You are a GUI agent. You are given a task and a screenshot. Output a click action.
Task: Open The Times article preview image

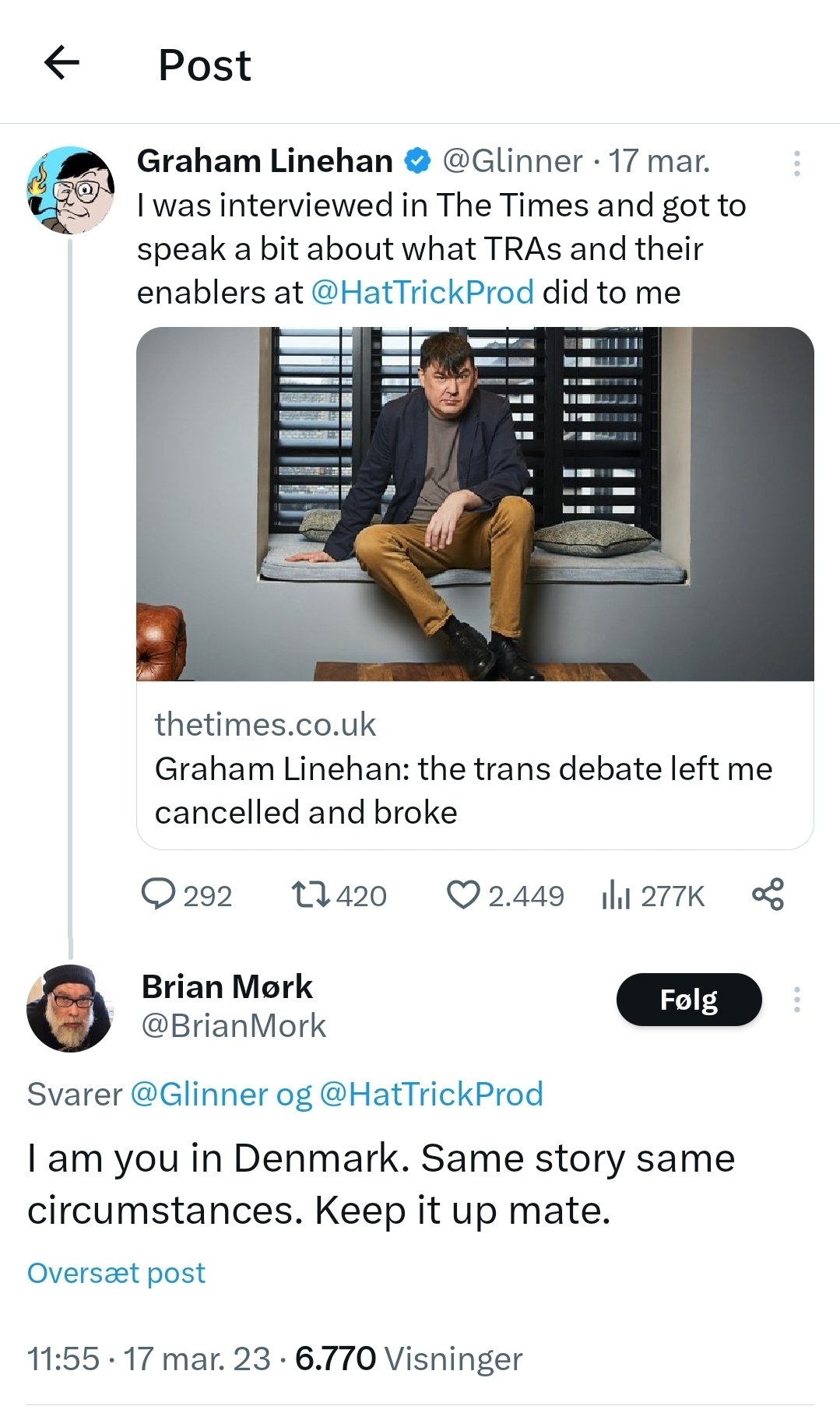coord(475,504)
